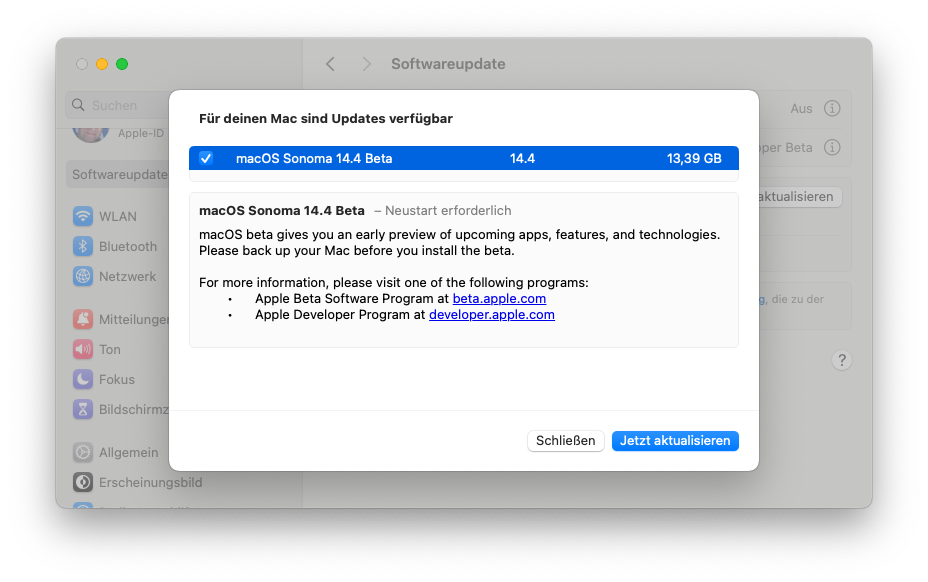Click the help question mark button
Viewport: 928px width, 582px height.
tap(842, 361)
